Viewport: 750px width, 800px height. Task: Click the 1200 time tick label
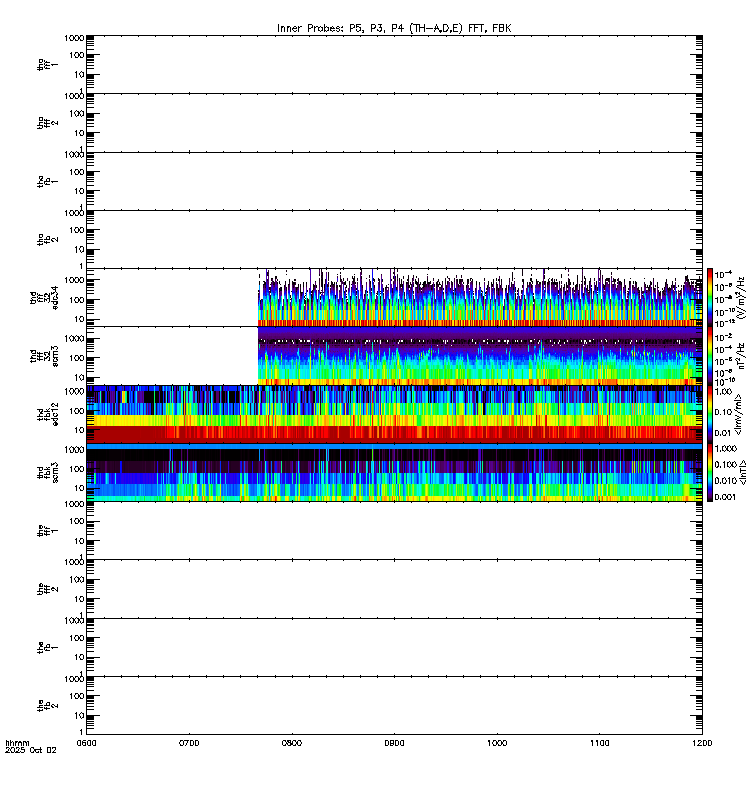tap(702, 743)
